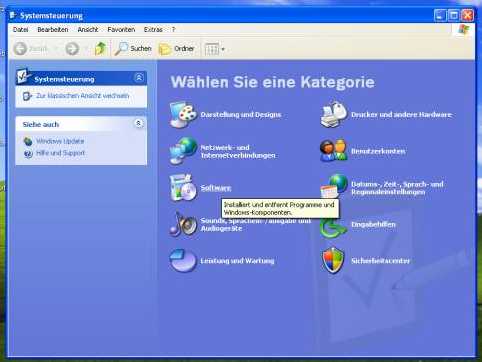This screenshot has height=362, width=482.
Task: Collapse the Siehe auch panel
Action: click(139, 123)
